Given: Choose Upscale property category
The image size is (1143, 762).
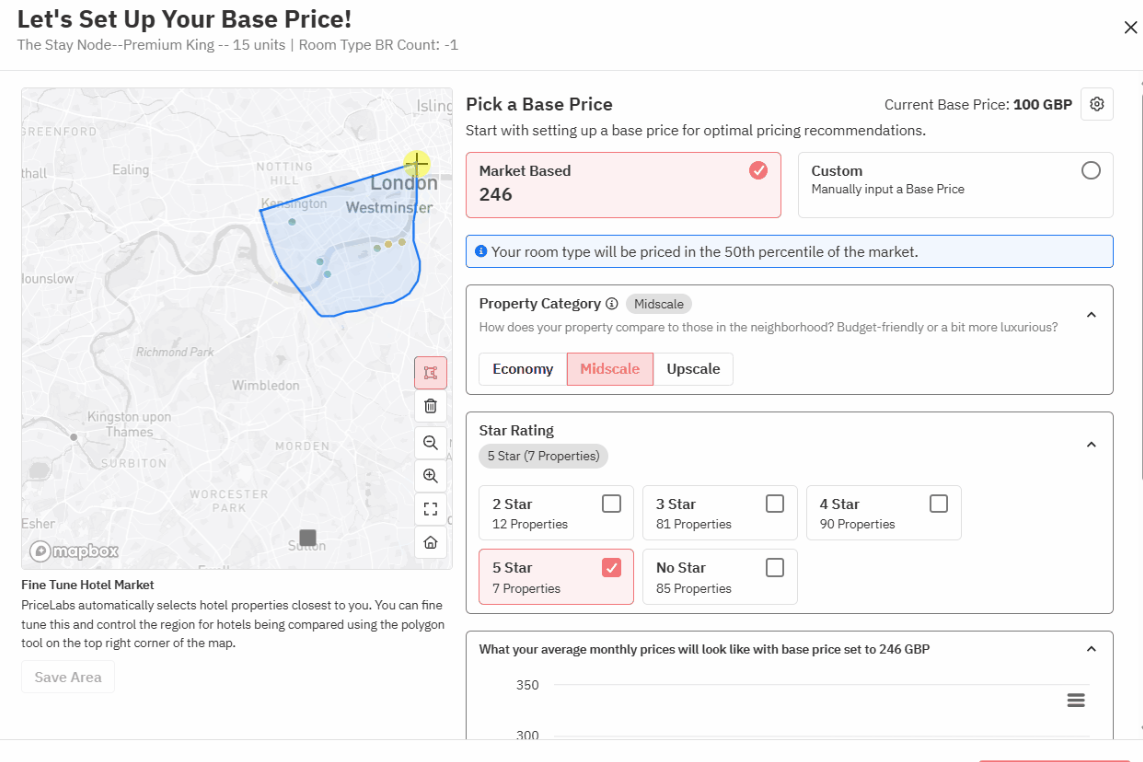Looking at the screenshot, I should (x=693, y=369).
